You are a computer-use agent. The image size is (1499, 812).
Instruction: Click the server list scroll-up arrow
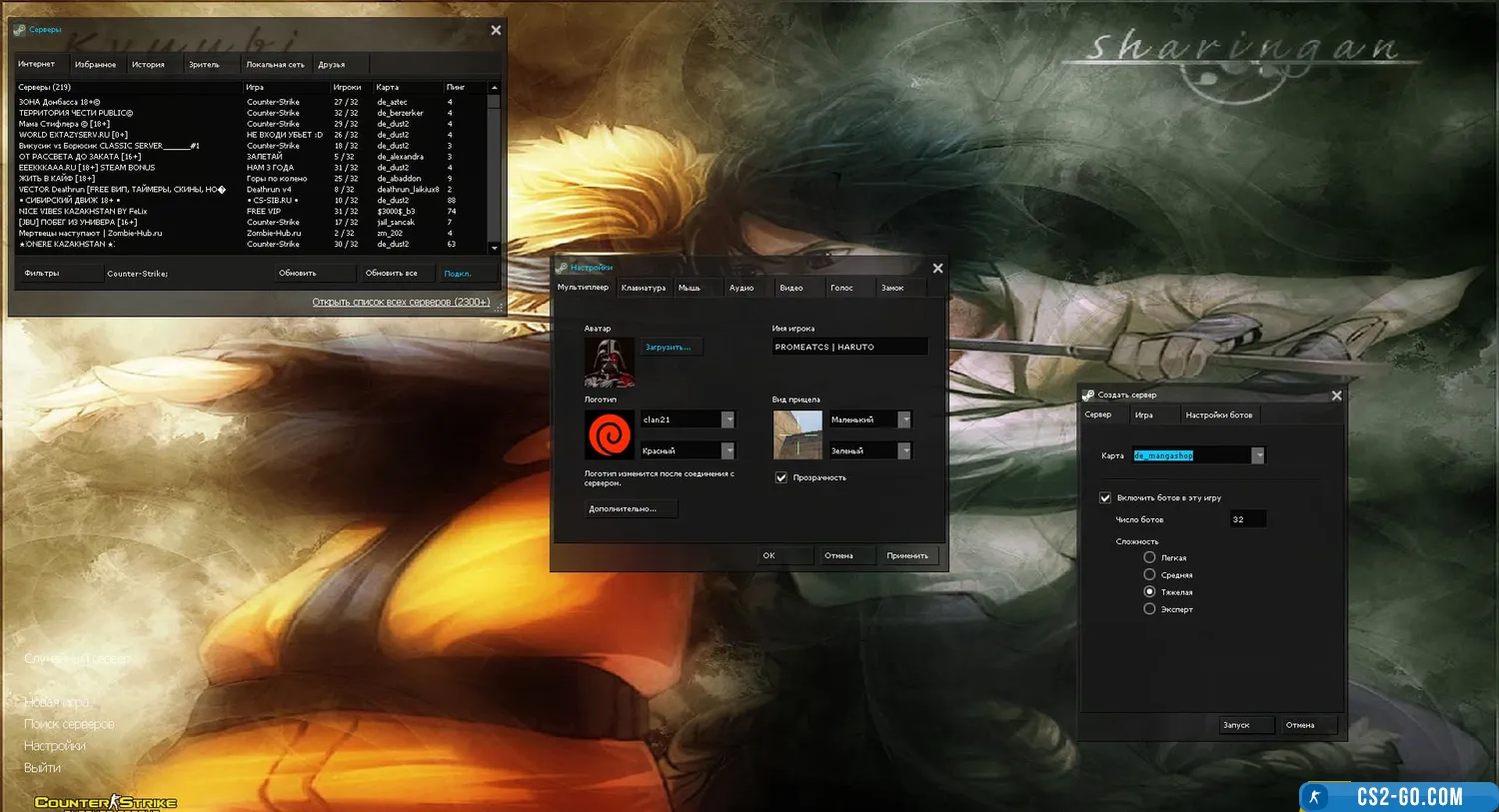(494, 88)
